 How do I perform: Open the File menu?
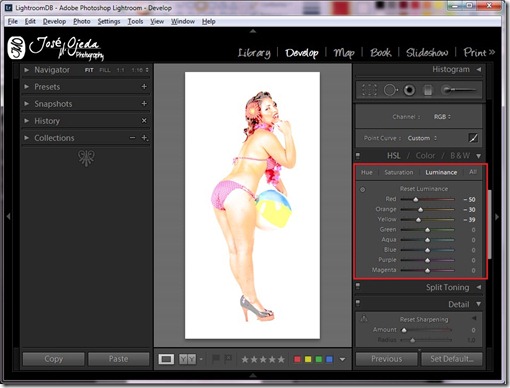[x=13, y=21]
